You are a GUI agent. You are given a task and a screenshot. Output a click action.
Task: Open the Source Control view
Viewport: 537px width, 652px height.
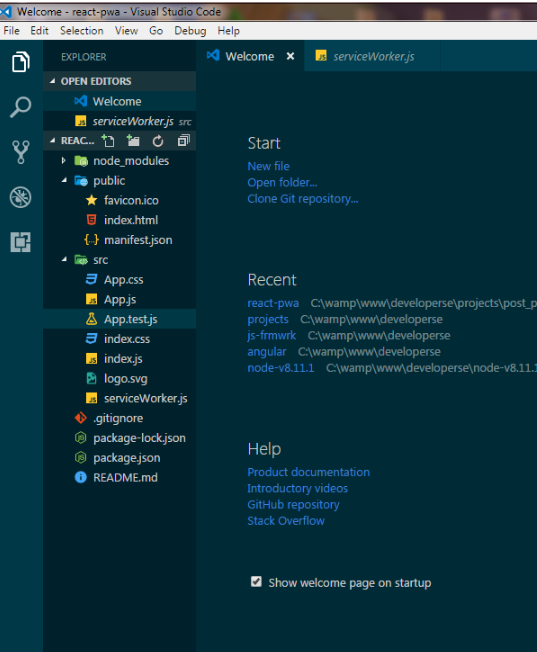(20, 152)
